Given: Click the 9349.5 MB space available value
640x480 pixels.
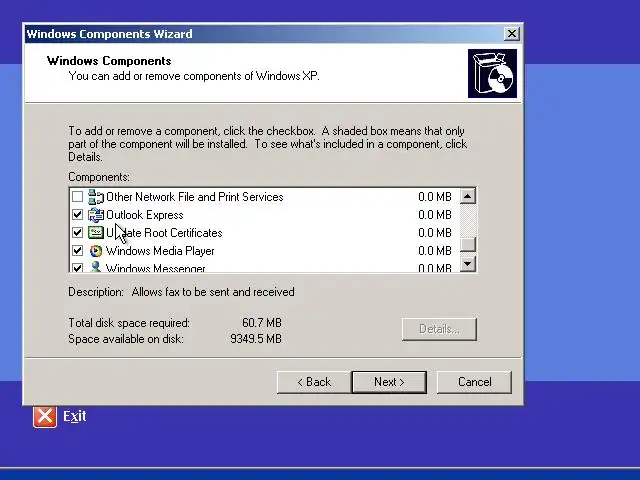Looking at the screenshot, I should coord(256,339).
